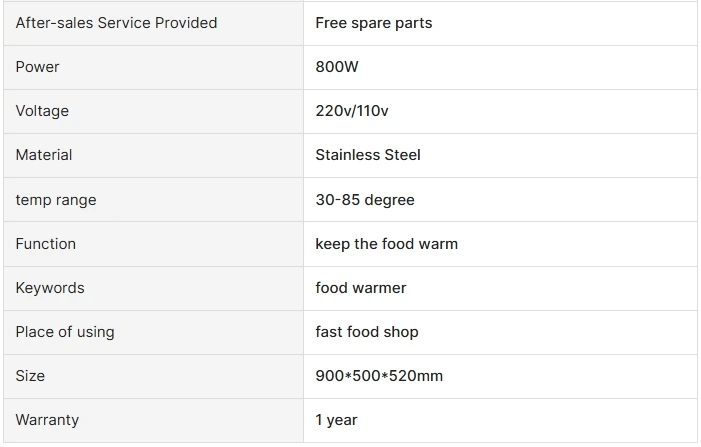
Task: Select the 'food warmer' keyword value
Action: [x=360, y=288]
